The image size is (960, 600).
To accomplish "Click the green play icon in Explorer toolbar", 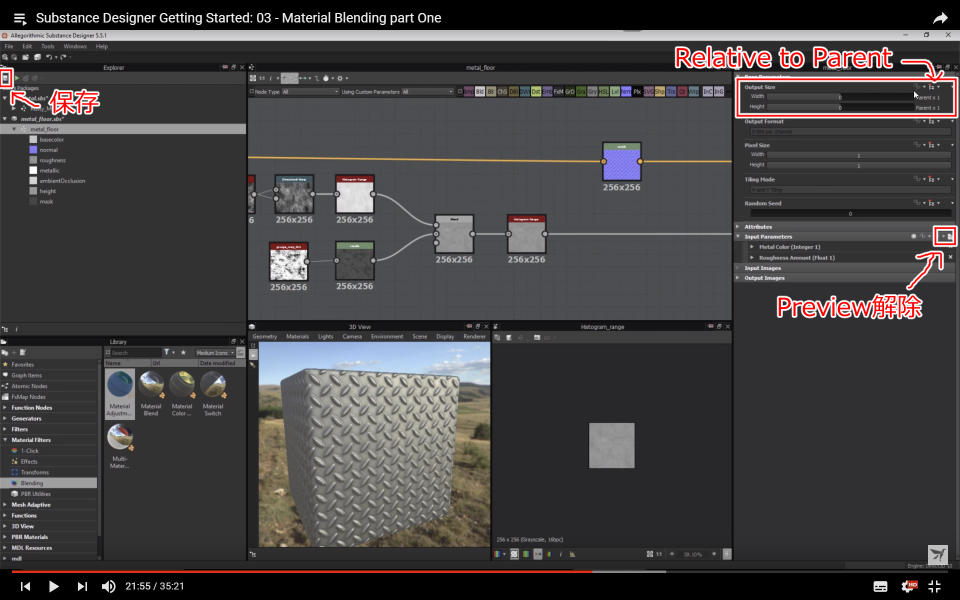I will [17, 78].
